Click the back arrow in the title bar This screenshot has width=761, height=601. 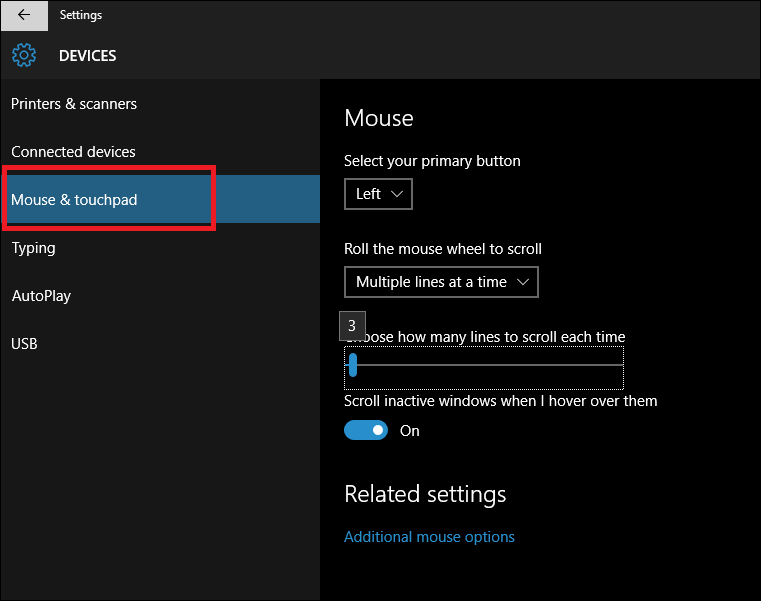pyautogui.click(x=24, y=15)
